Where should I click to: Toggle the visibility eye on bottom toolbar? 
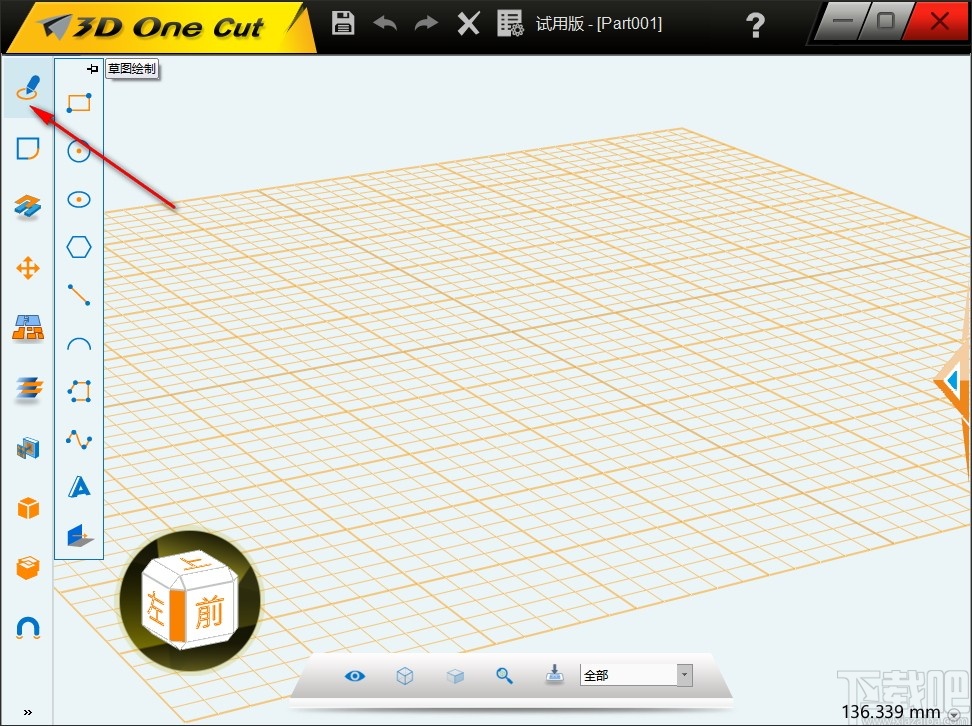point(354,675)
